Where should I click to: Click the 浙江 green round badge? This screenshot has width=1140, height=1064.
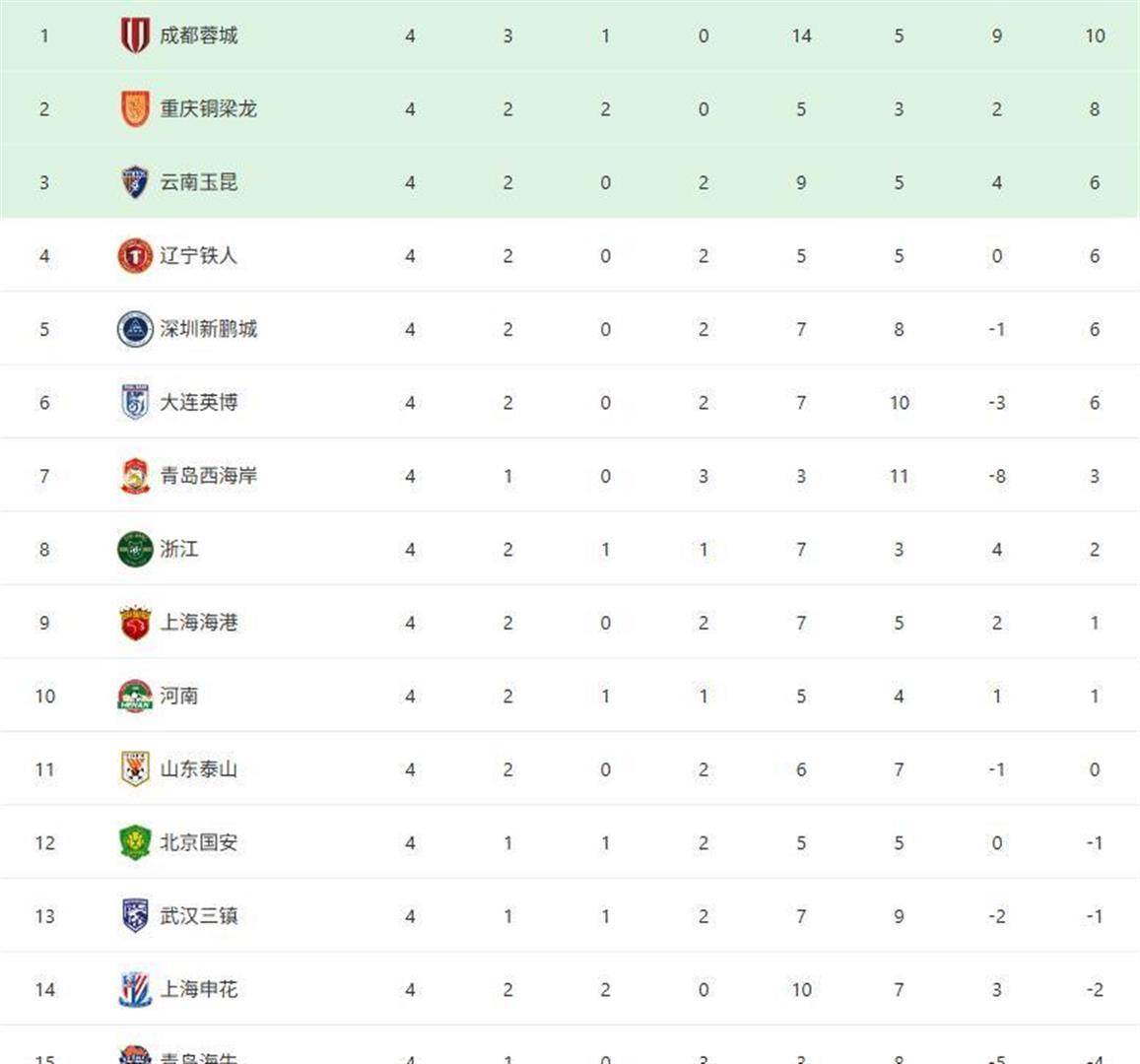[135, 550]
